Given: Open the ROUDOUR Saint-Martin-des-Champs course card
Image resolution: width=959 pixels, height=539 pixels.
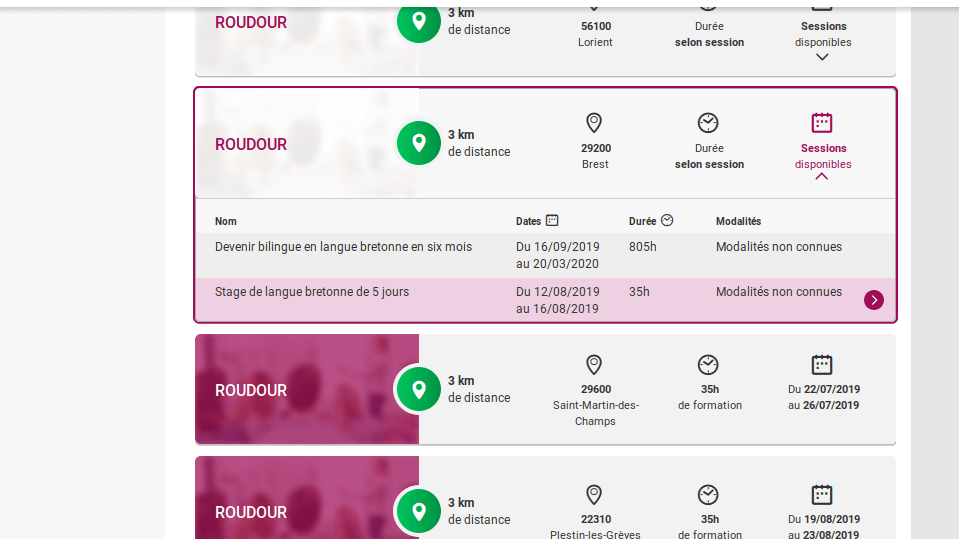Looking at the screenshot, I should (546, 389).
